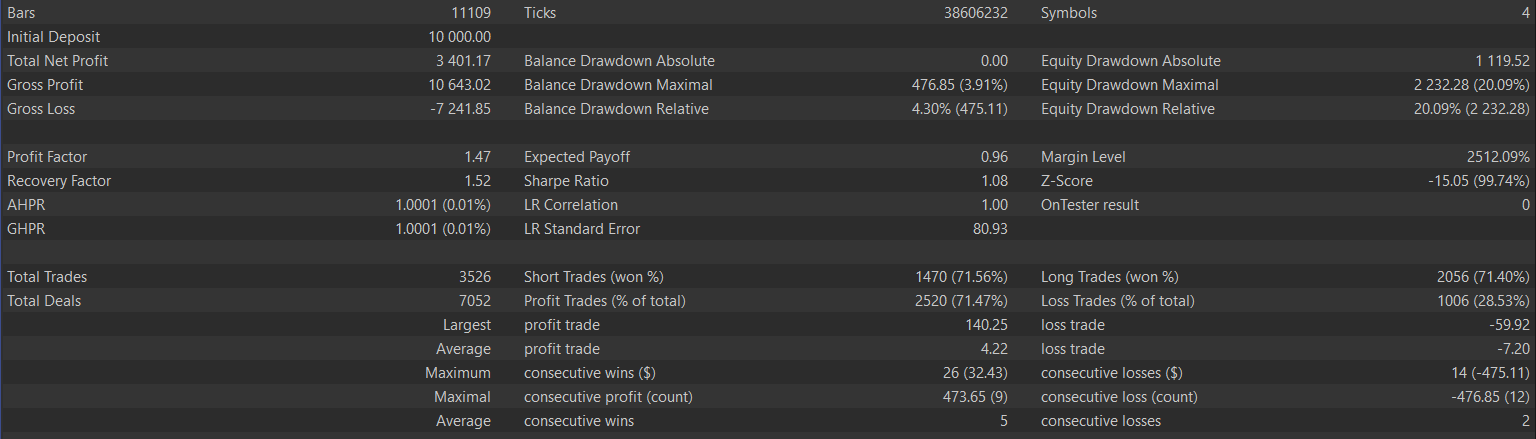Click the Balance Drawdown Relative label
Screen dimensions: 1536x439
[x=616, y=109]
